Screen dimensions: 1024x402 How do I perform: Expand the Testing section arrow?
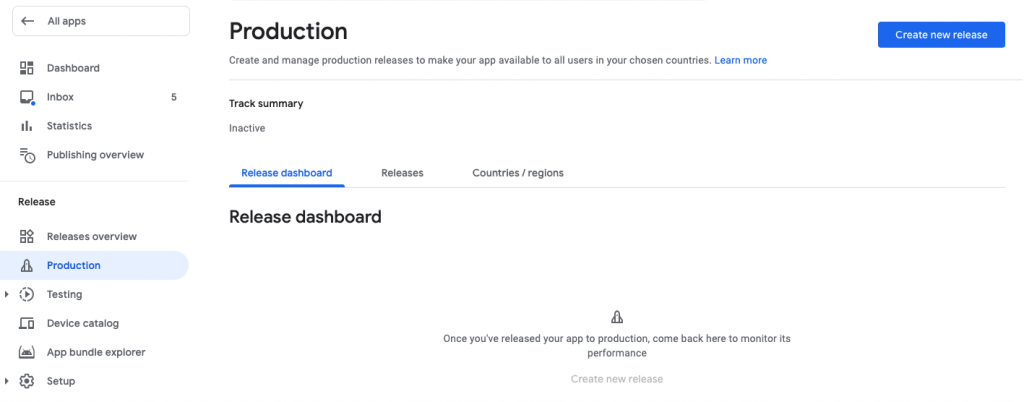(x=8, y=295)
